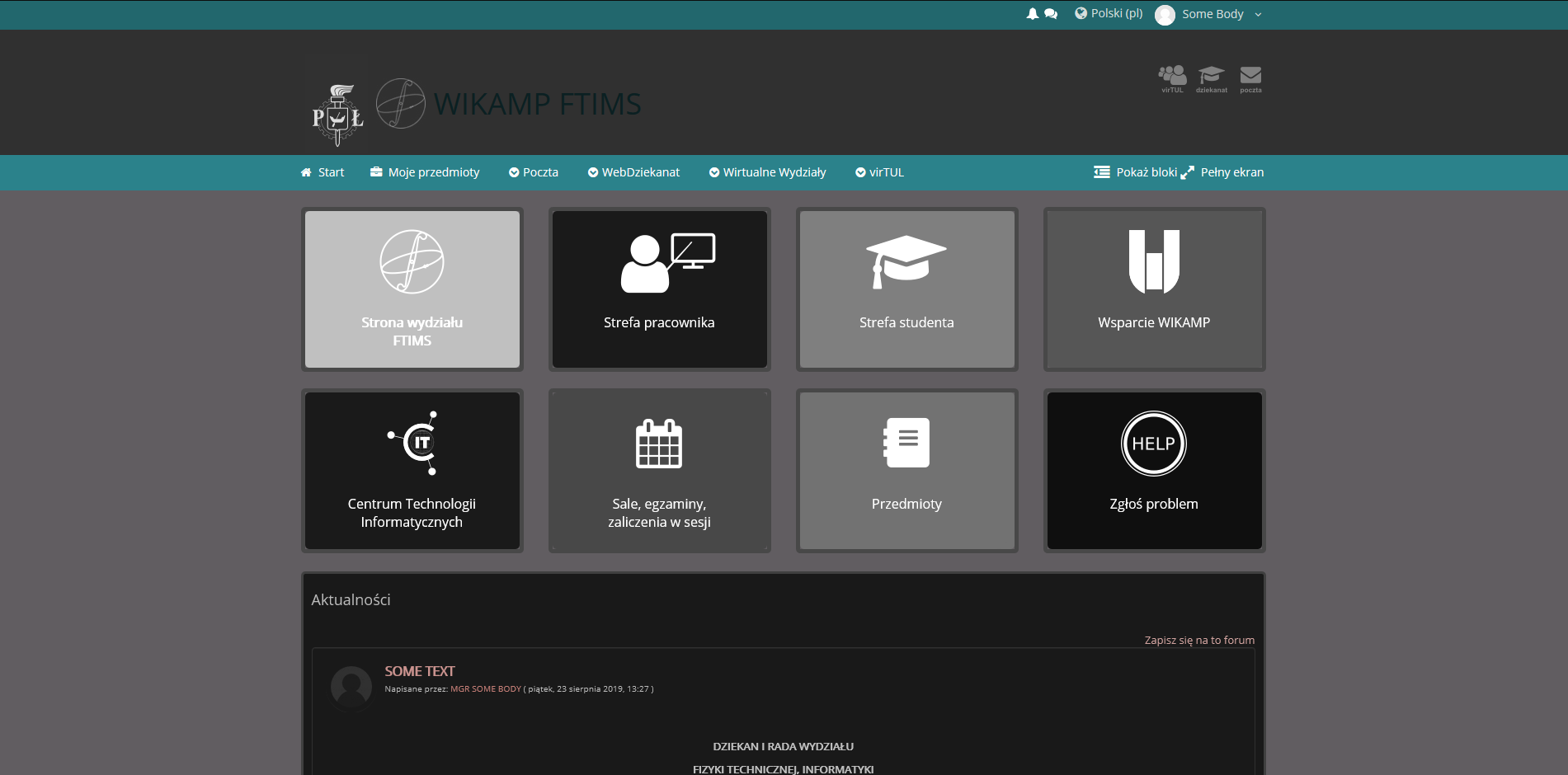Click the FTIMS circular logo in header
This screenshot has width=1568, height=775.
click(x=401, y=103)
